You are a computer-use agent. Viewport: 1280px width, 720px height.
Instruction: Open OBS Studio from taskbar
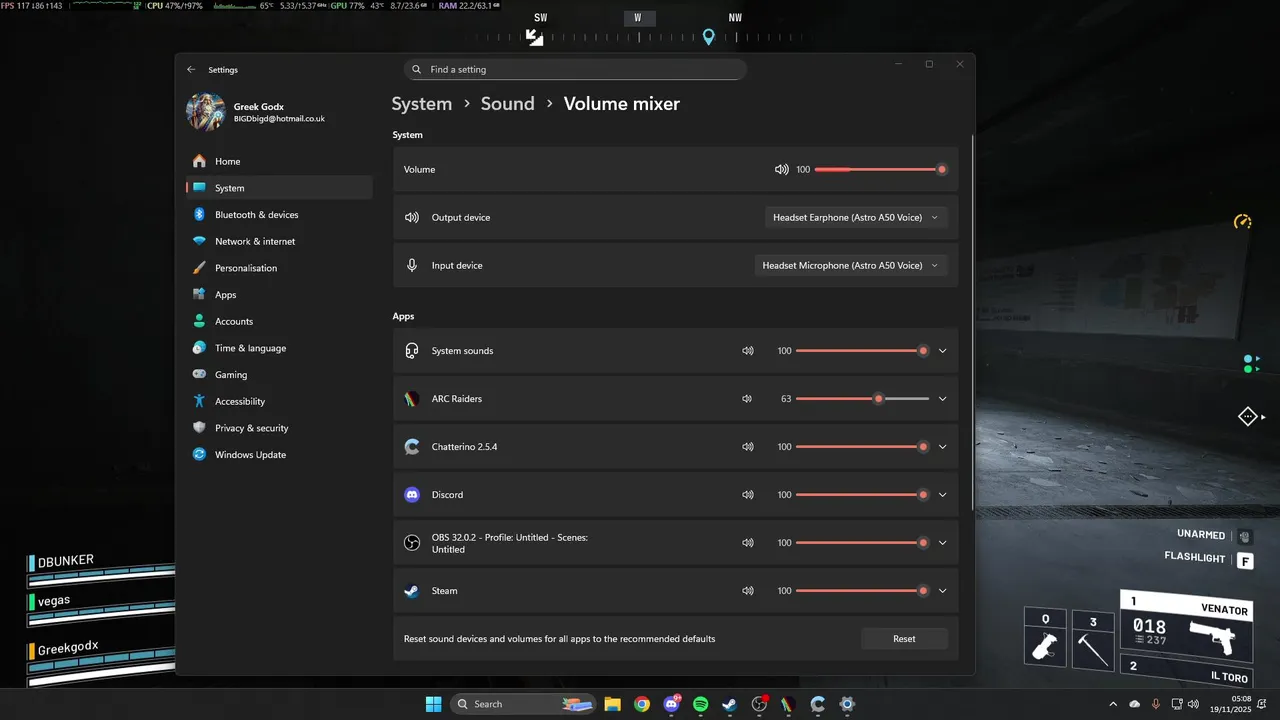[x=759, y=704]
